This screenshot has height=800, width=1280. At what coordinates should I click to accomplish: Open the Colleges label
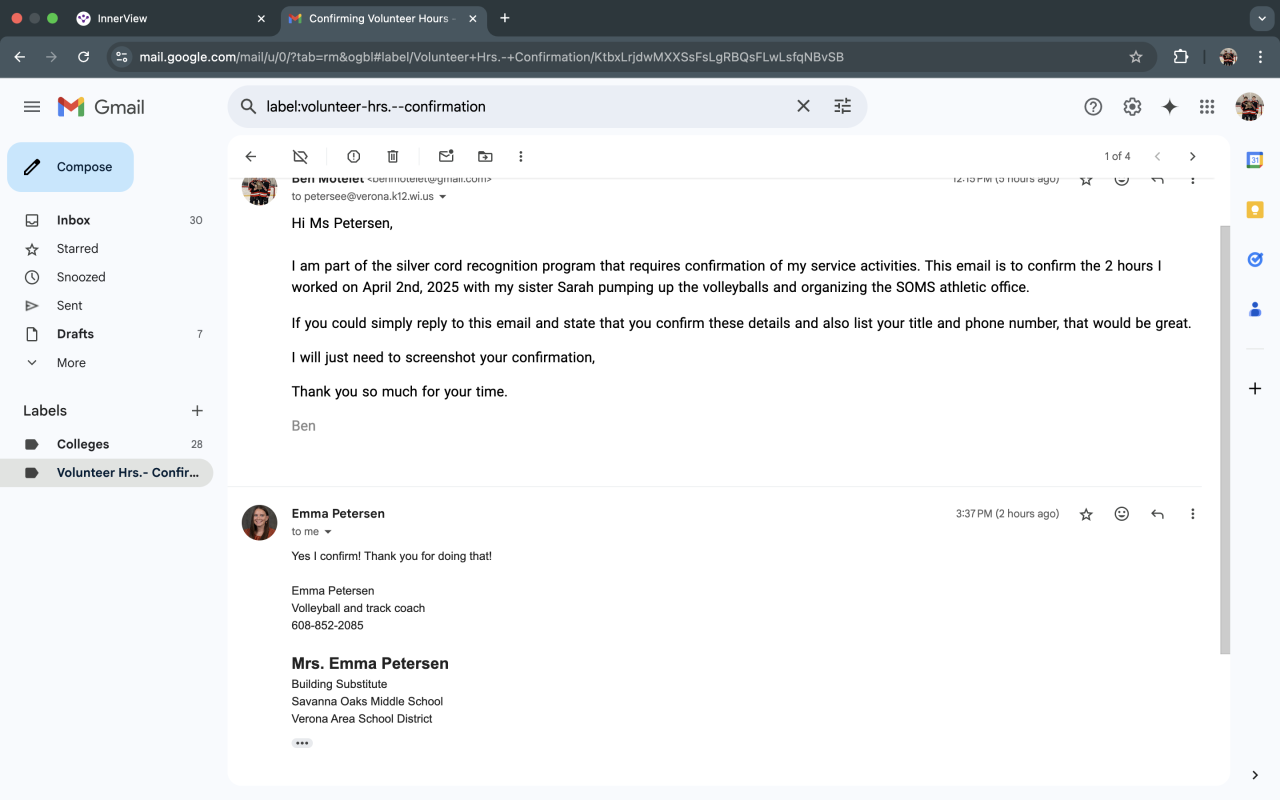83,444
